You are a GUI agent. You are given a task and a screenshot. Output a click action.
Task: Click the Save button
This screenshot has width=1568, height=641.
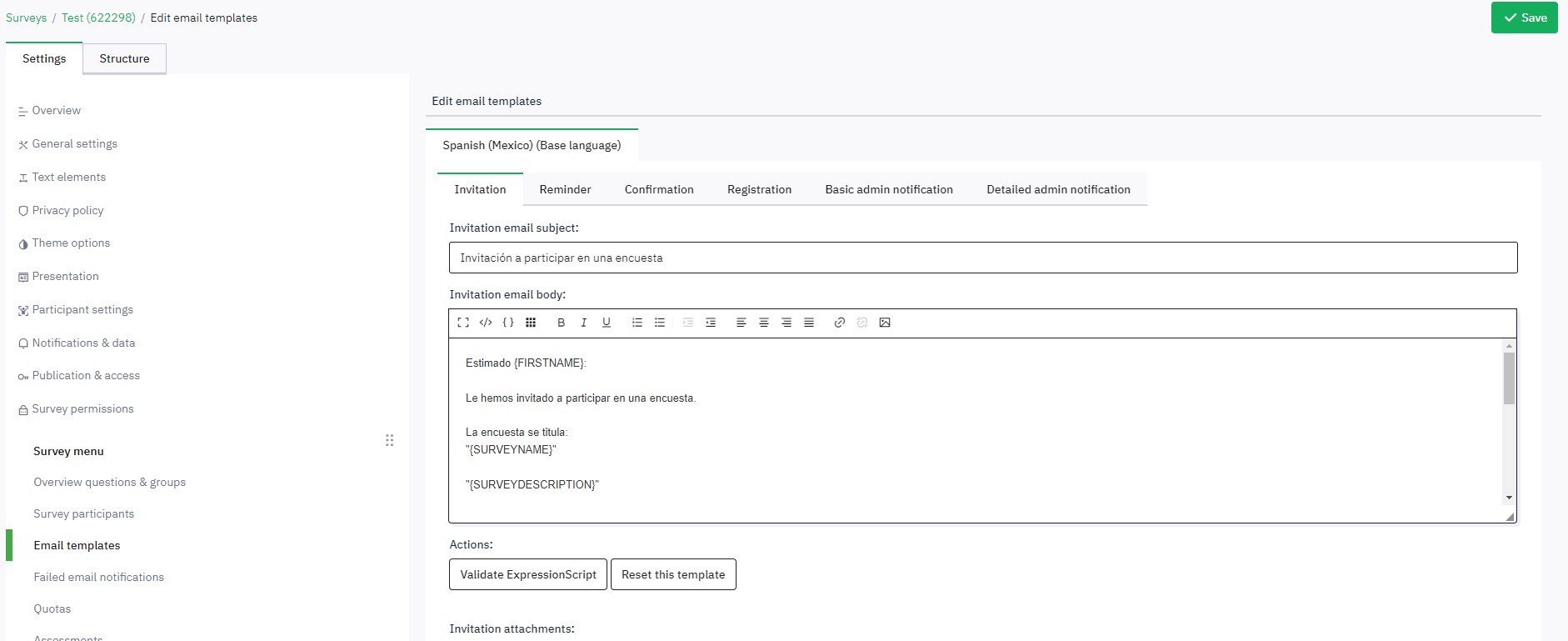[1524, 18]
